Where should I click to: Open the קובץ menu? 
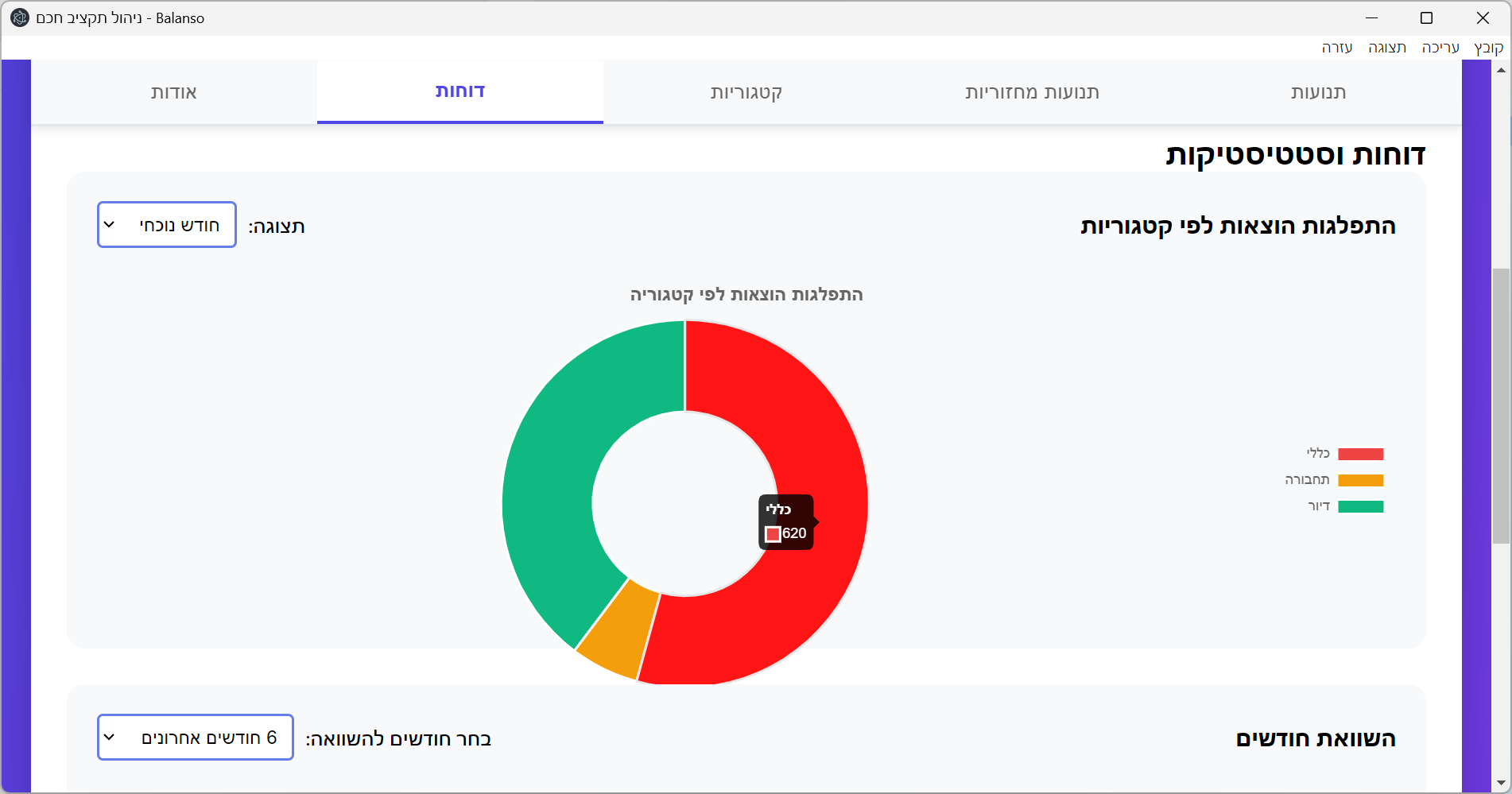pyautogui.click(x=1488, y=48)
